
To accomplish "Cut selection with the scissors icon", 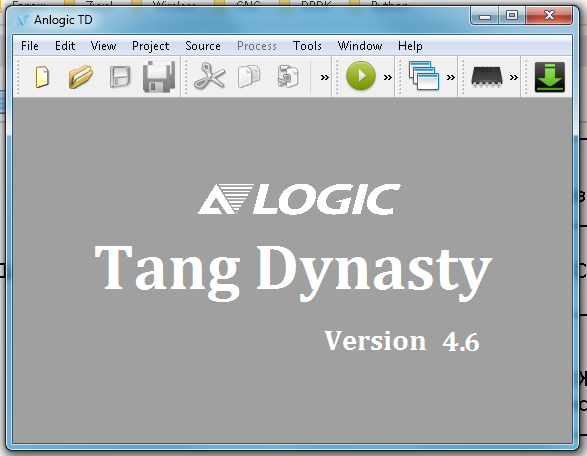I will coord(209,76).
